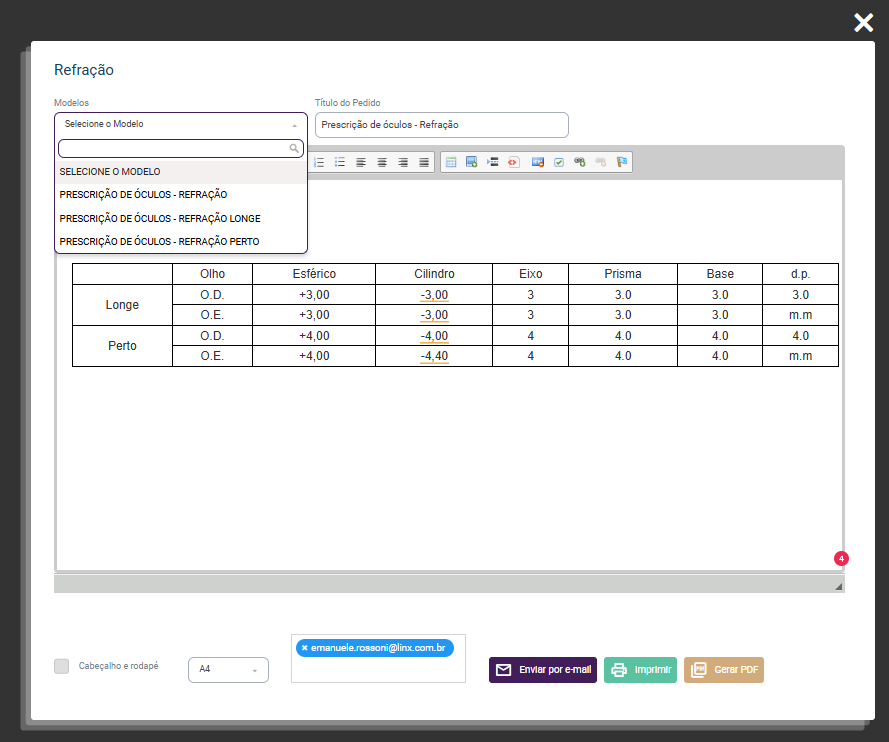Click the anchor flag icon
The width and height of the screenshot is (889, 742).
[622, 162]
